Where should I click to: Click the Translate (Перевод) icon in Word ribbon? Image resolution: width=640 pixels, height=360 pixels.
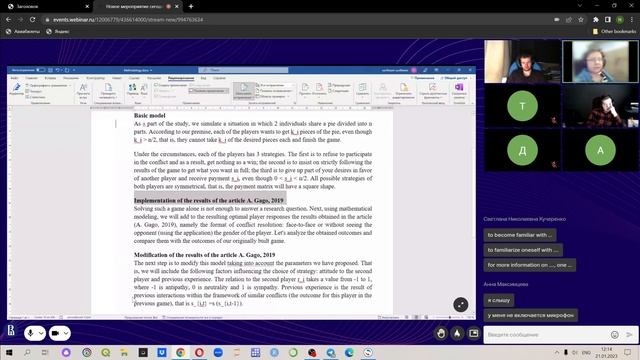coord(132,89)
